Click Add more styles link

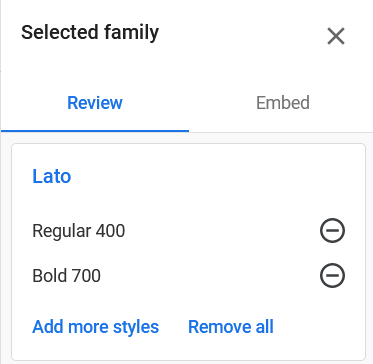click(95, 327)
